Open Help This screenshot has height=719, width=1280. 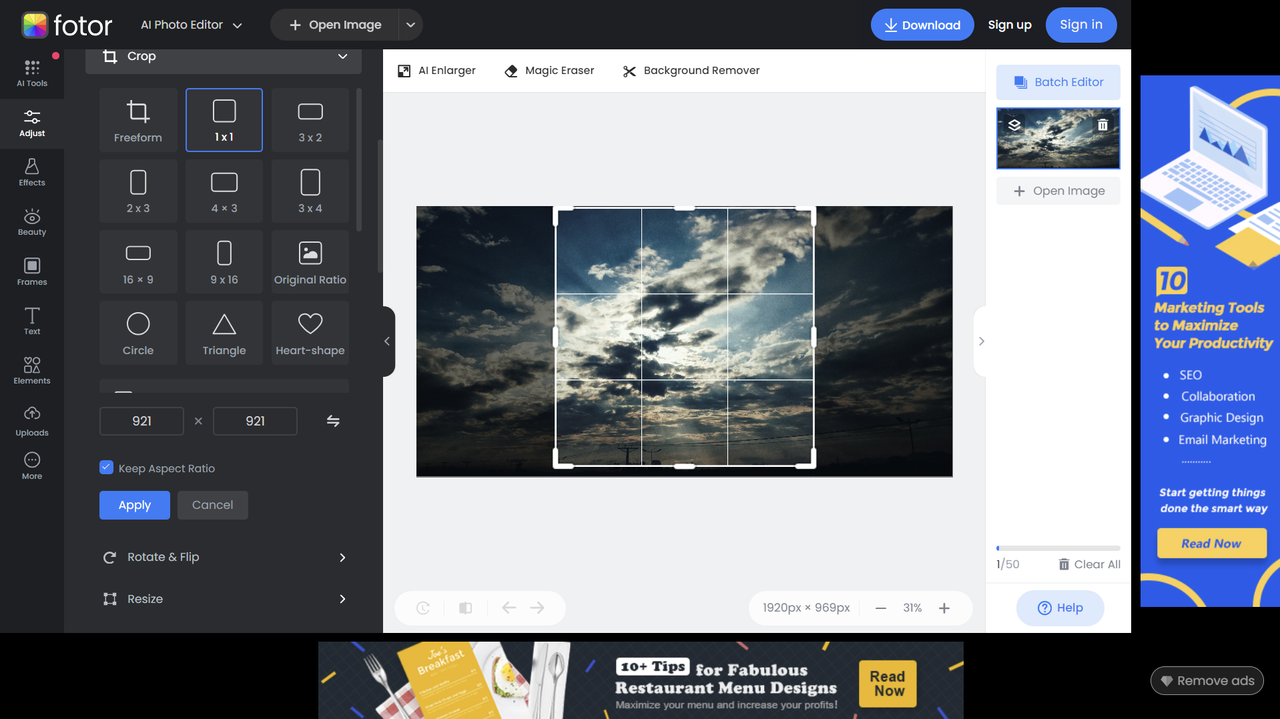pyautogui.click(x=1060, y=608)
